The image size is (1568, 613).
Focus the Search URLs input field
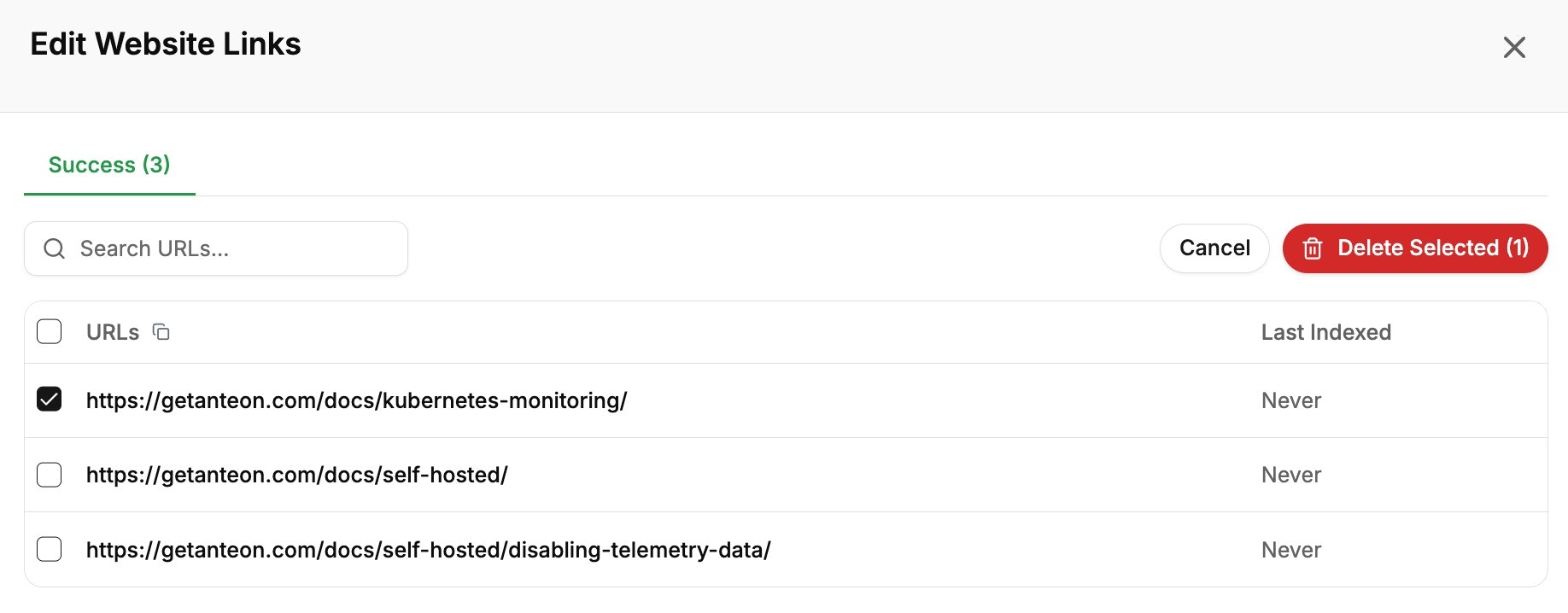216,248
